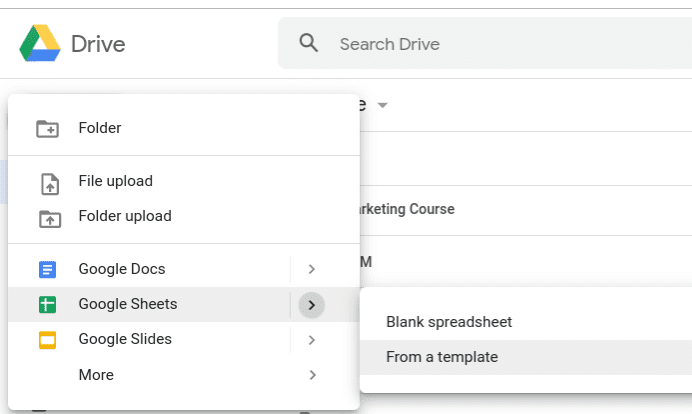Choose From a template option

click(442, 357)
